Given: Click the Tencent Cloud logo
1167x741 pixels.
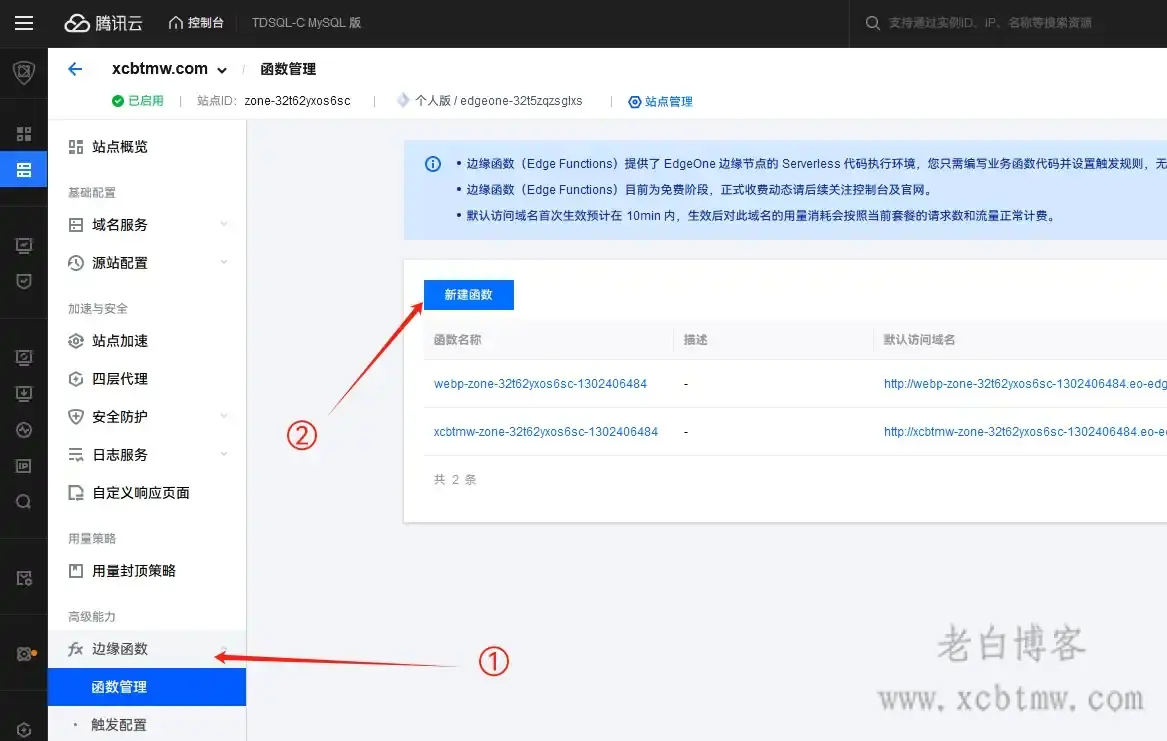Looking at the screenshot, I should click(x=103, y=23).
